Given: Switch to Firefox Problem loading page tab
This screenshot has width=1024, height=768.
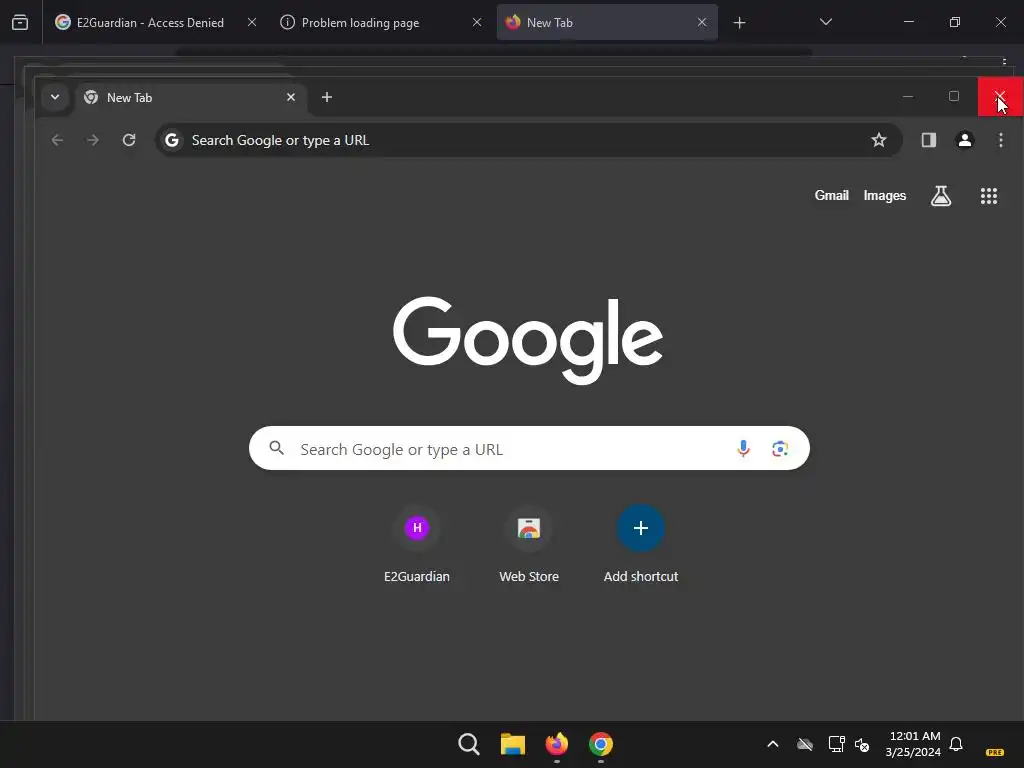Looking at the screenshot, I should click(382, 22).
